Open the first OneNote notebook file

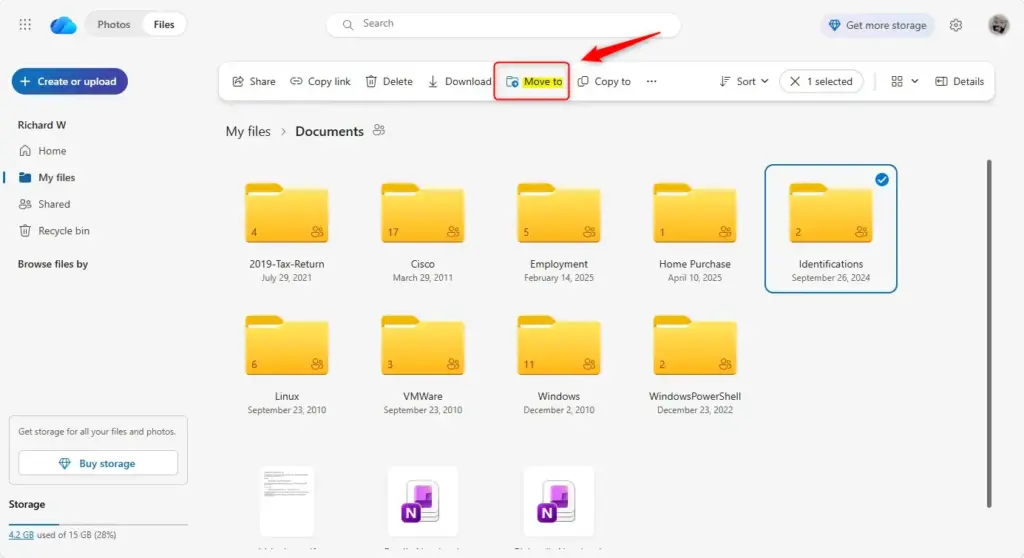pyautogui.click(x=423, y=501)
